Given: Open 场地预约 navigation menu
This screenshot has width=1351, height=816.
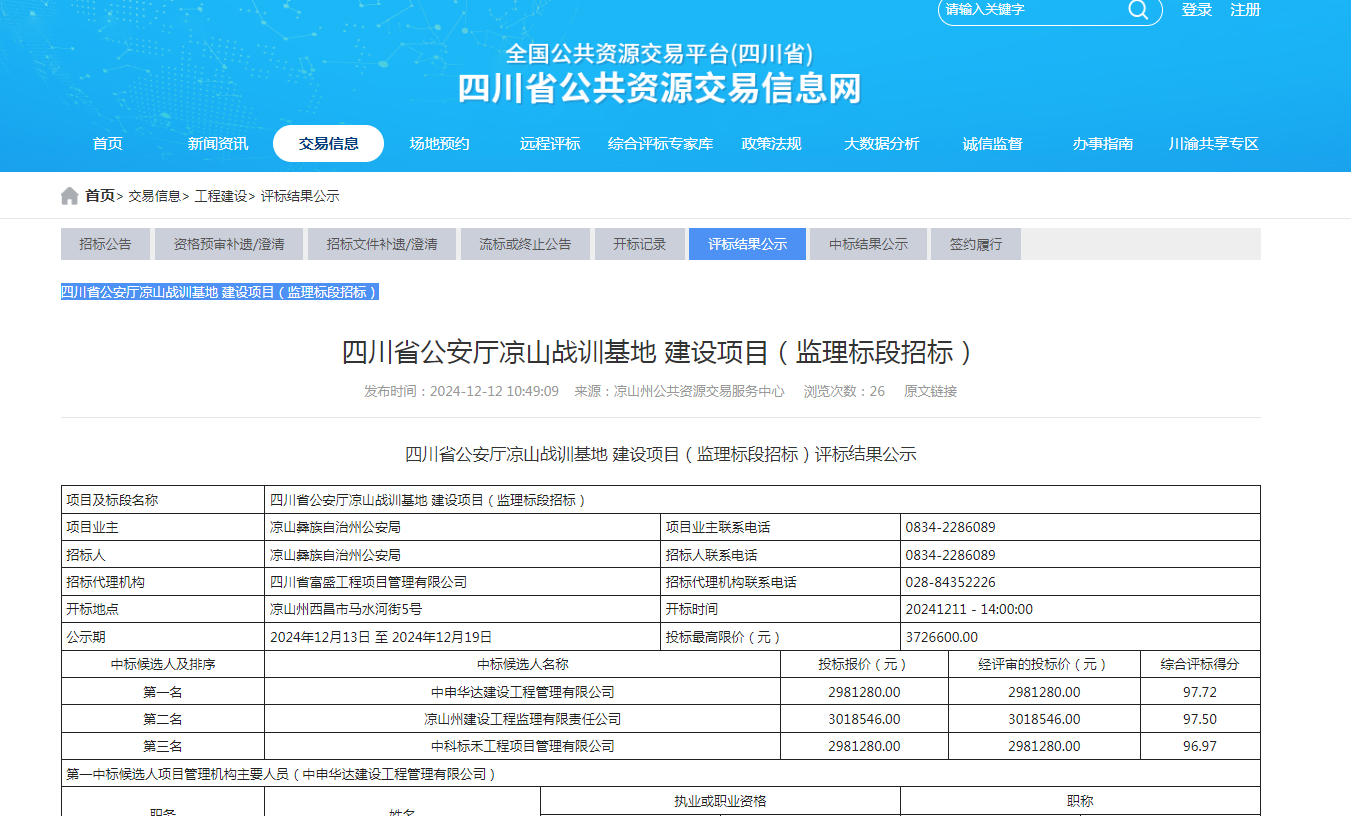Looking at the screenshot, I should 439,144.
